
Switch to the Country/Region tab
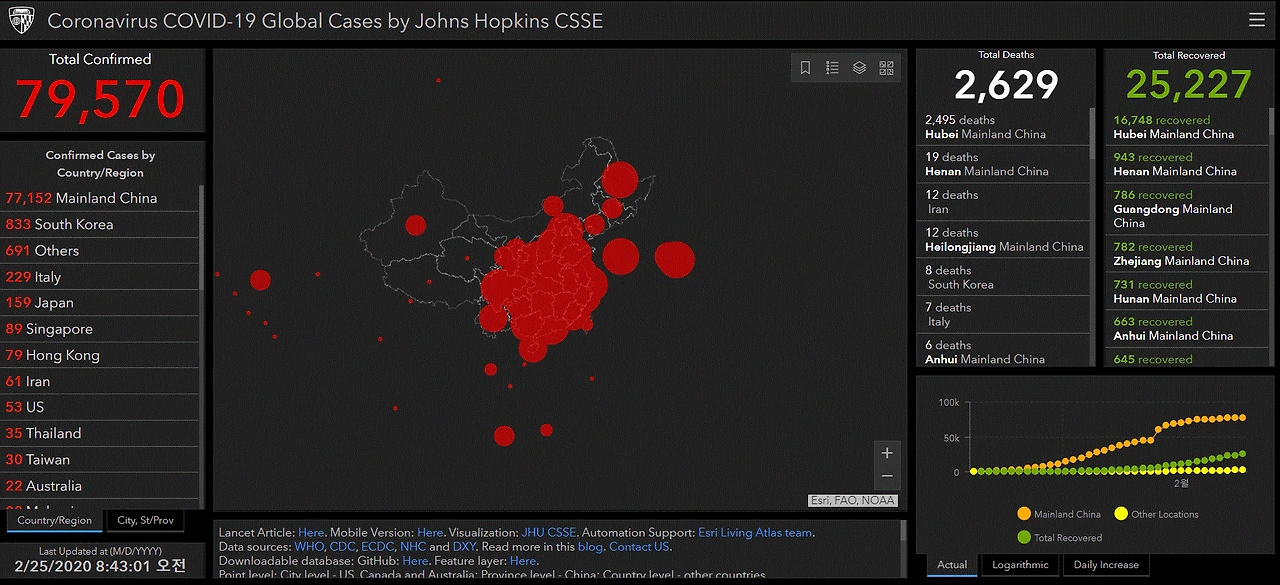[55, 520]
